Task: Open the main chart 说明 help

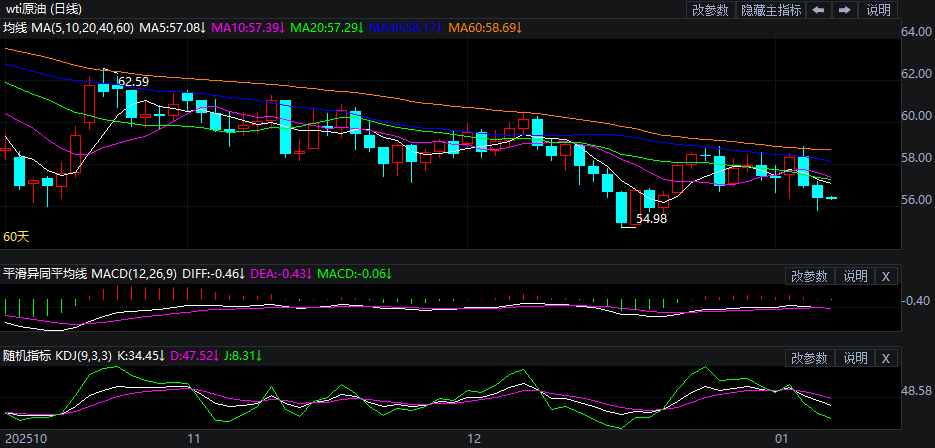Action: [x=878, y=10]
